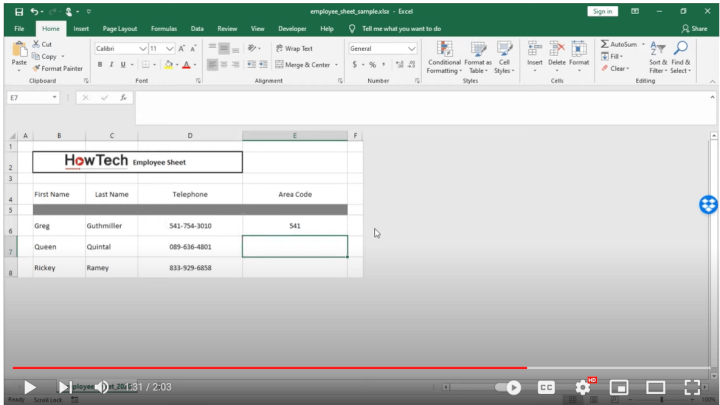Expand the Number Format dropdown showing General
Image resolution: width=720 pixels, height=405 pixels.
coord(412,48)
